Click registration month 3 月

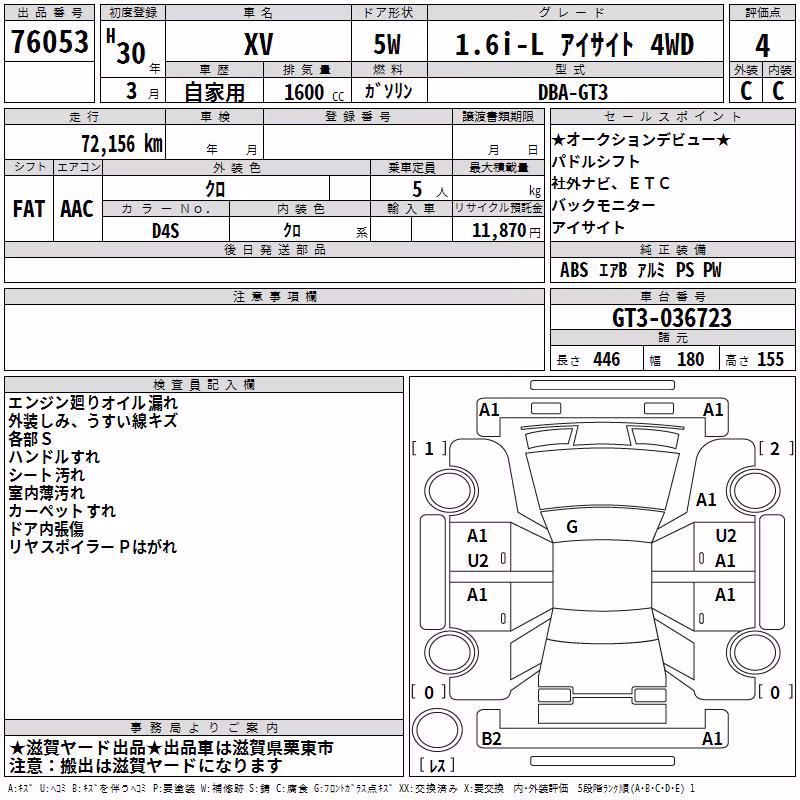142,91
